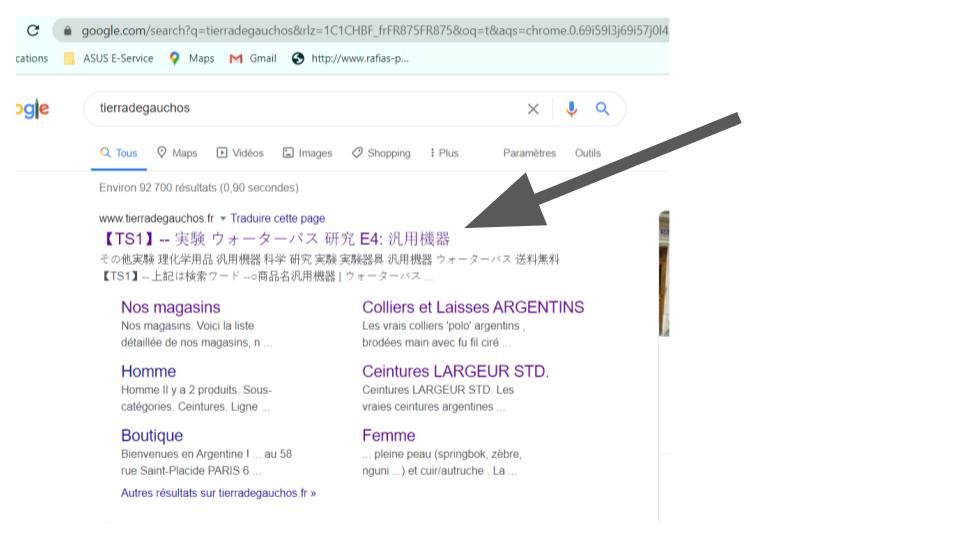Open the Nos magasins sitelink
The width and height of the screenshot is (960, 540).
(x=171, y=307)
